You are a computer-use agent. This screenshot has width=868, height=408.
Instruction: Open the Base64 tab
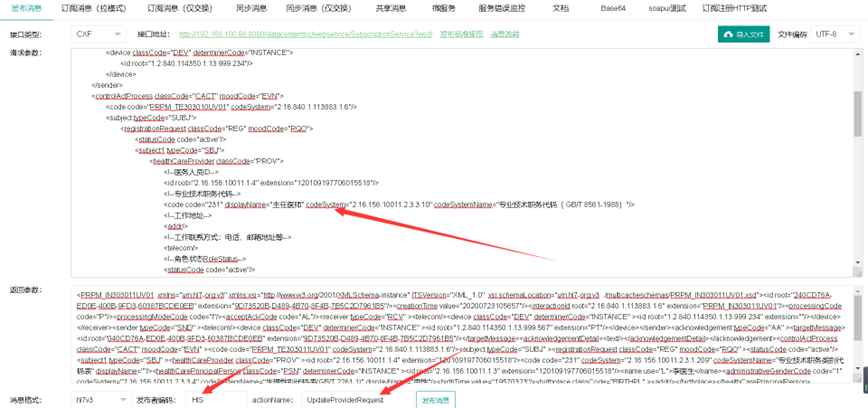(613, 9)
